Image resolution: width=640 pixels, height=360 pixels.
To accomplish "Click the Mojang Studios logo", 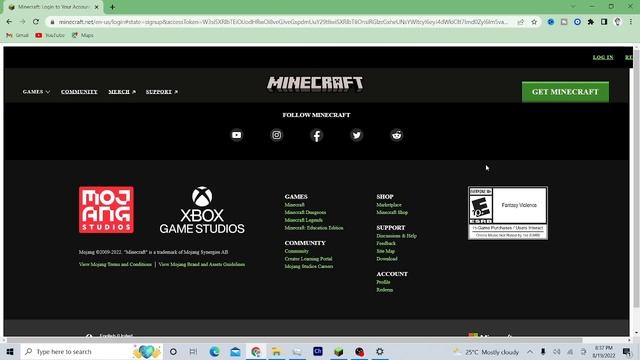I will click(x=106, y=210).
